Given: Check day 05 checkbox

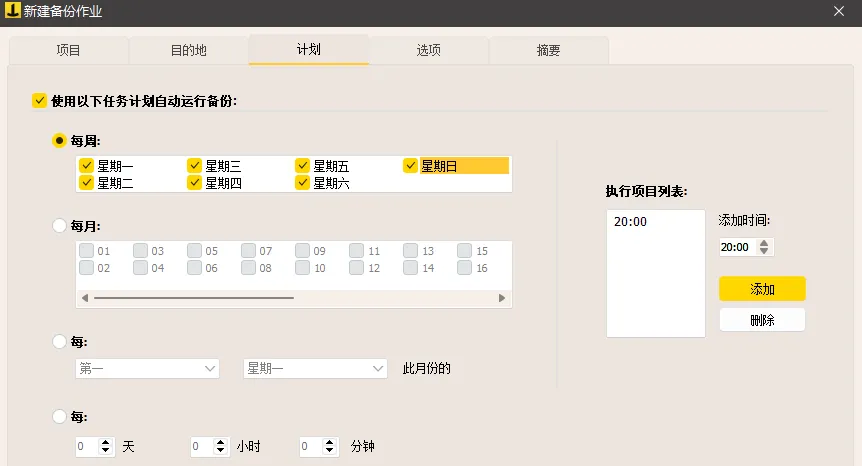Looking at the screenshot, I should click(x=194, y=251).
